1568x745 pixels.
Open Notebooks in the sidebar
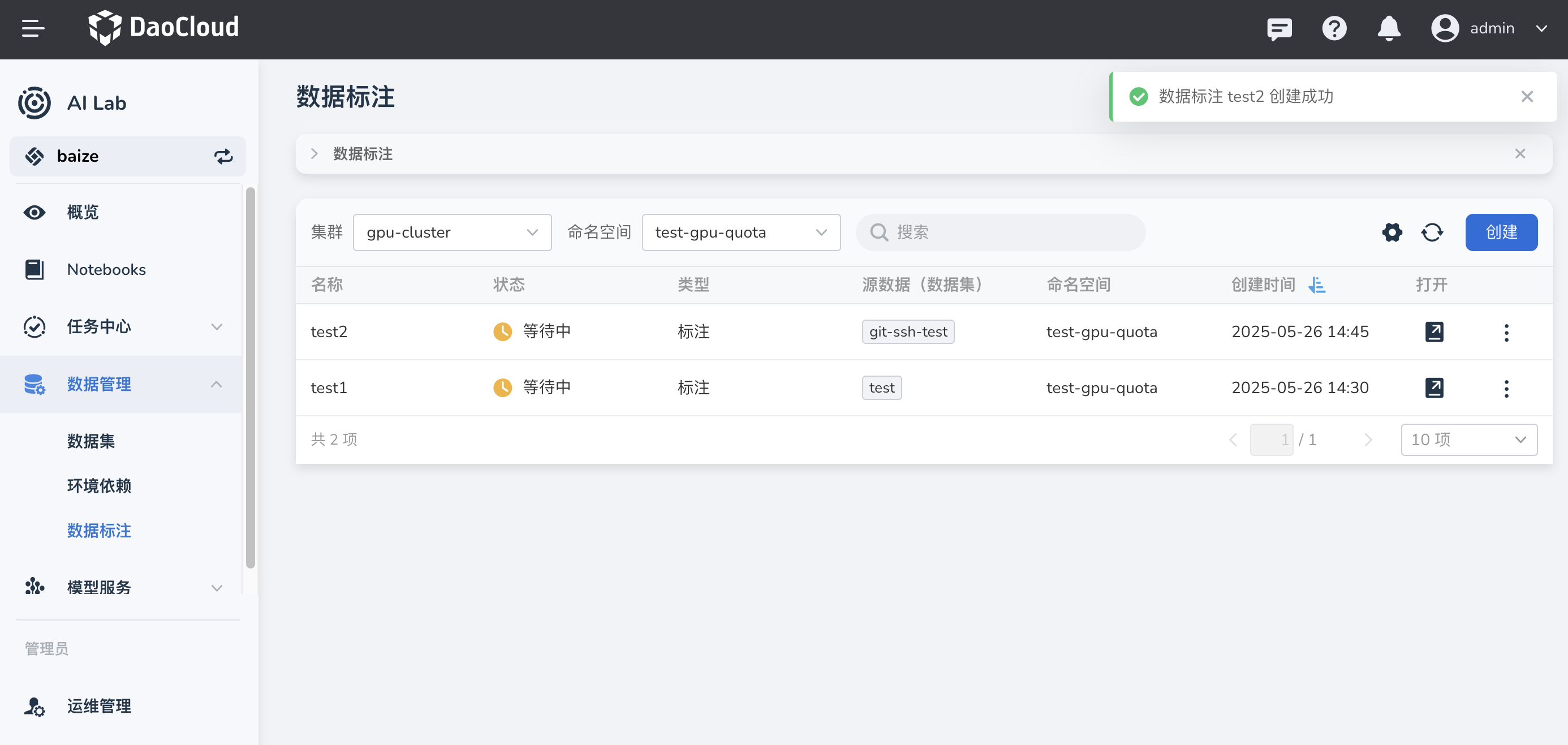(106, 270)
